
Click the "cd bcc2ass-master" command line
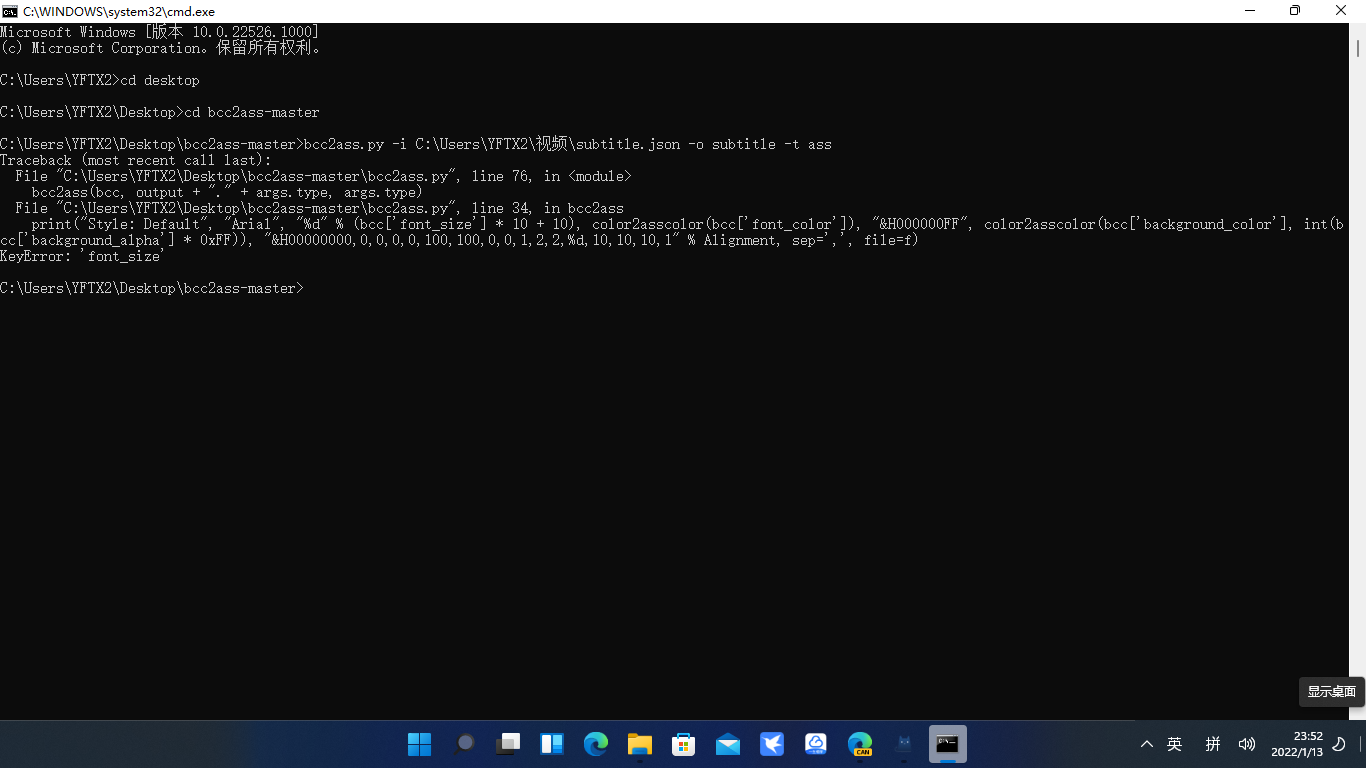[x=160, y=112]
